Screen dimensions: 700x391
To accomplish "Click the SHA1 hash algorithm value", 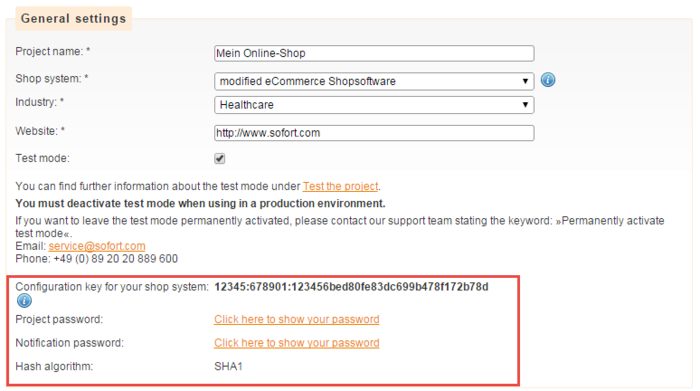I will point(228,366).
